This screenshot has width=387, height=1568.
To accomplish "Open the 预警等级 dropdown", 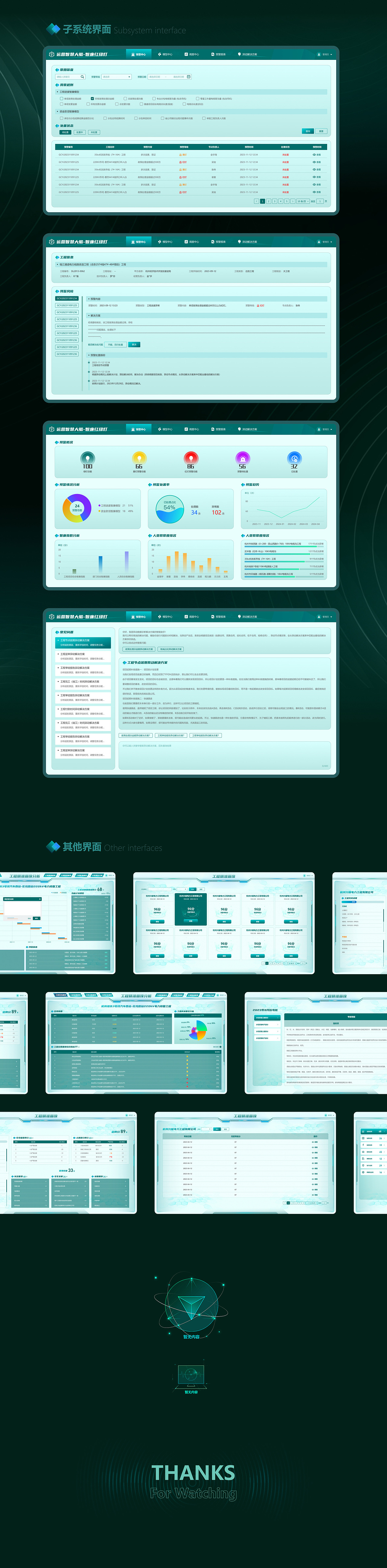I will pyautogui.click(x=116, y=77).
